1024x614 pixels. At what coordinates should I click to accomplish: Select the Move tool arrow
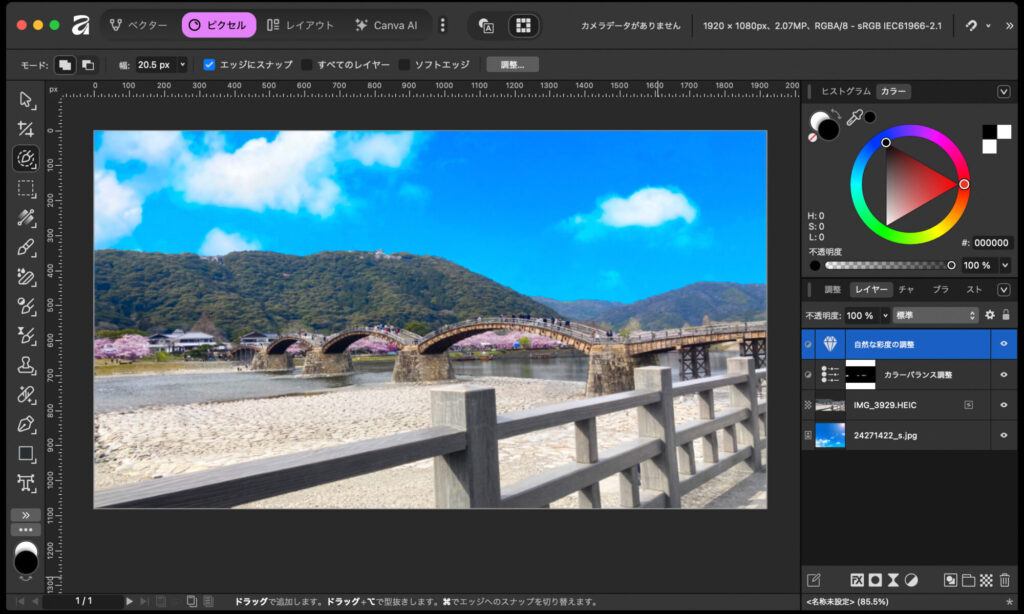pyautogui.click(x=26, y=100)
